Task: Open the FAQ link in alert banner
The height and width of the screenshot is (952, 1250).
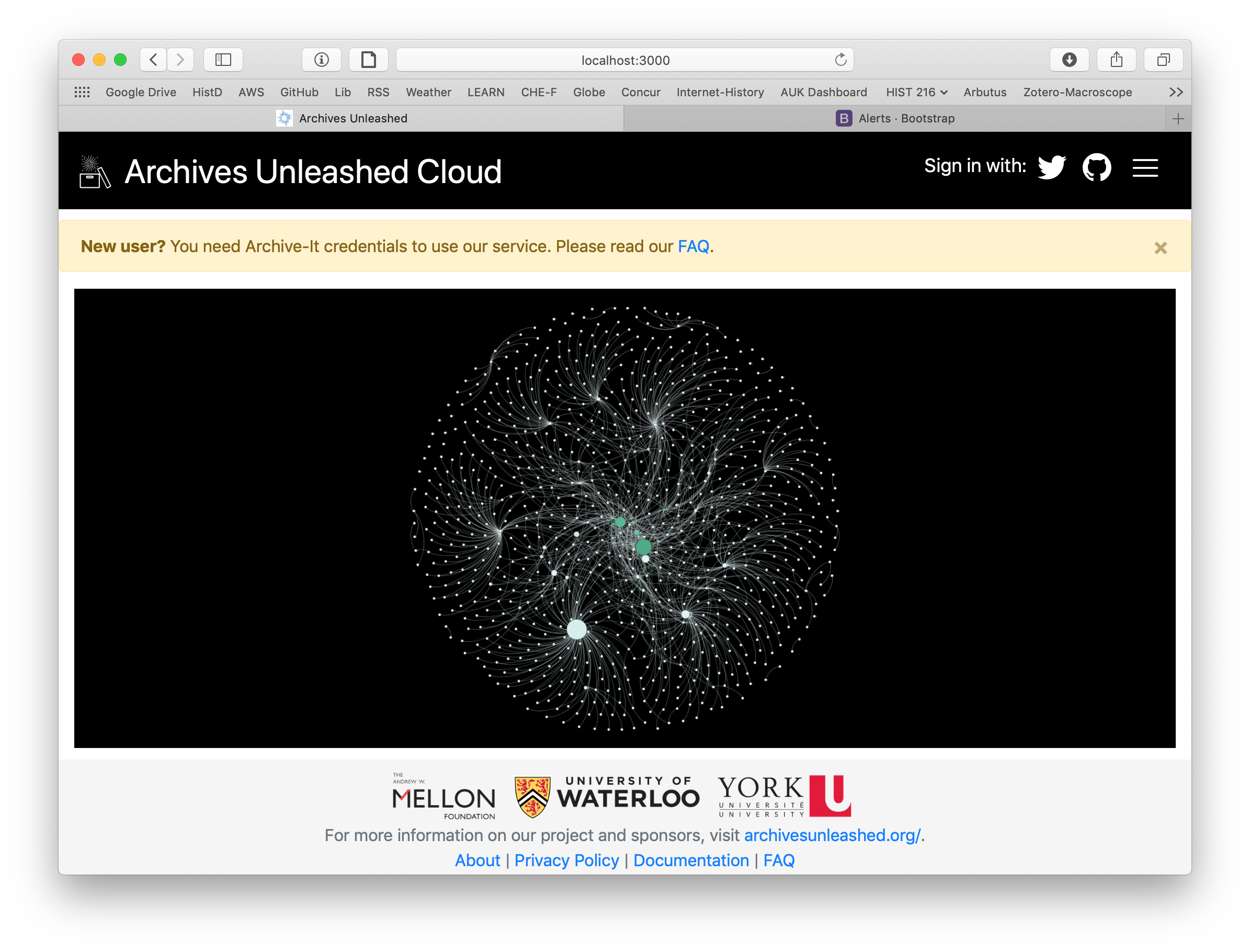Action: (x=693, y=246)
